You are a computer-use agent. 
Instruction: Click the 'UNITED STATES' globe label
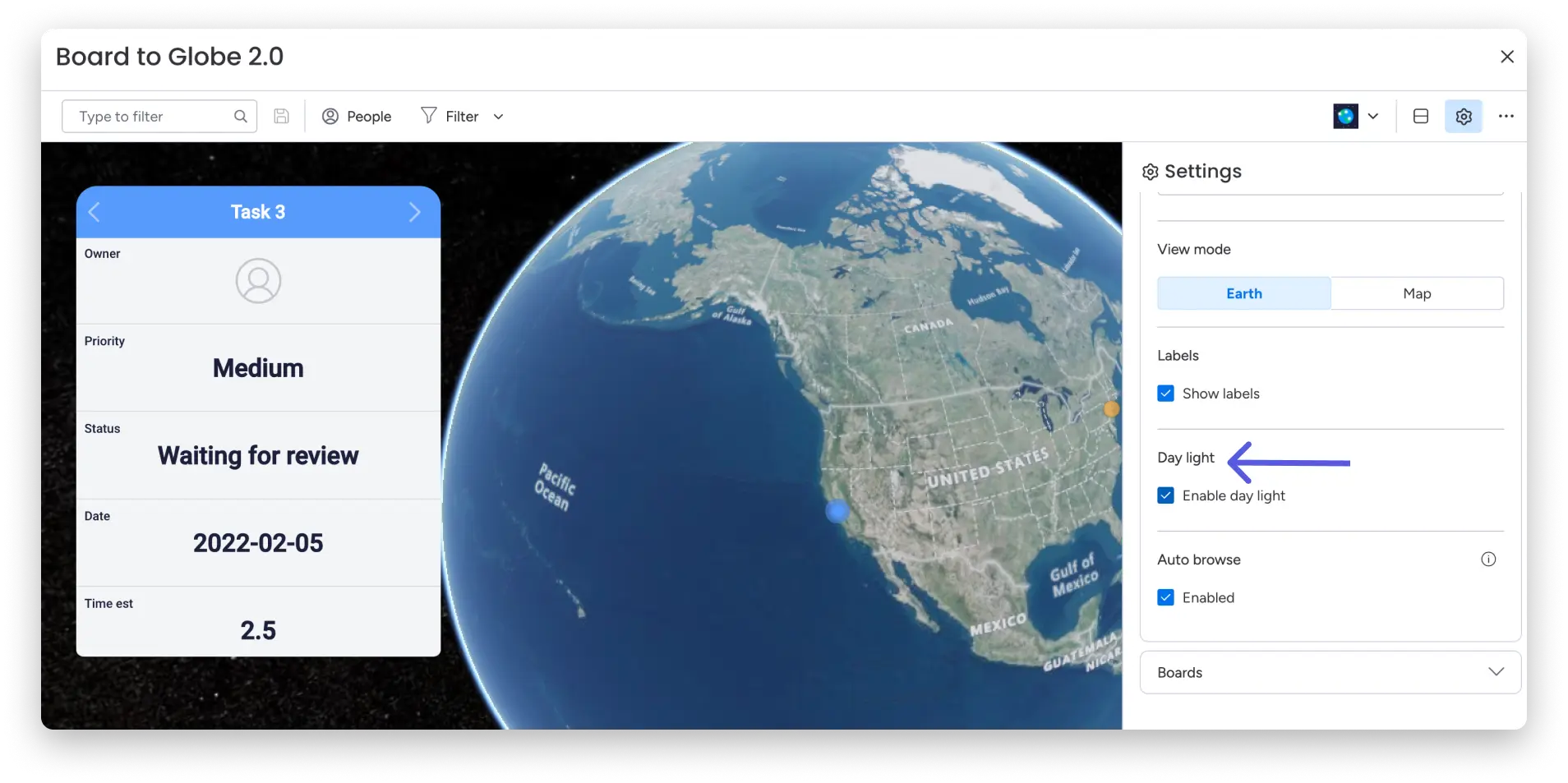tap(987, 468)
